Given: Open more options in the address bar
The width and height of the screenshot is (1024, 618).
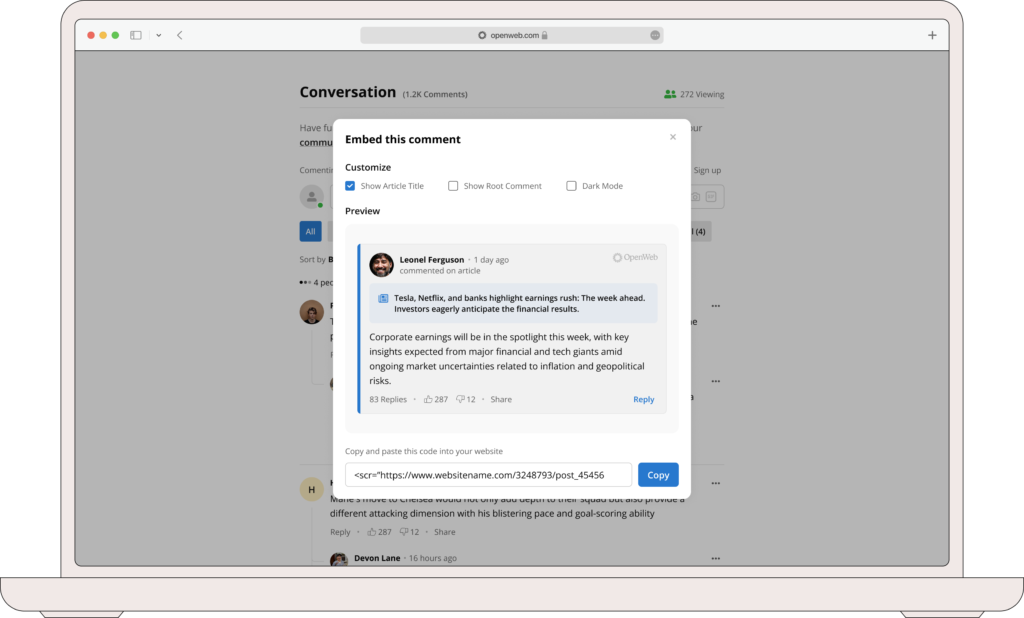Looking at the screenshot, I should point(655,35).
